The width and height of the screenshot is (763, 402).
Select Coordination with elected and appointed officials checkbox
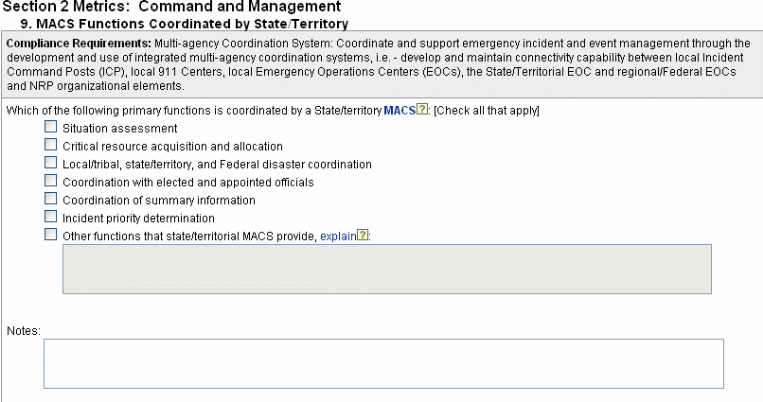click(50, 182)
